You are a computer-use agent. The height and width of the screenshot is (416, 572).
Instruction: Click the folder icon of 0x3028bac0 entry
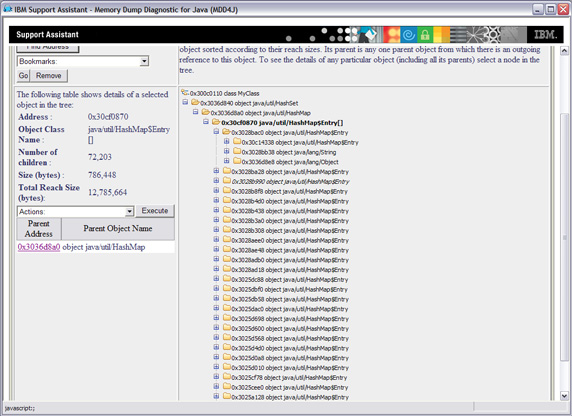[226, 132]
